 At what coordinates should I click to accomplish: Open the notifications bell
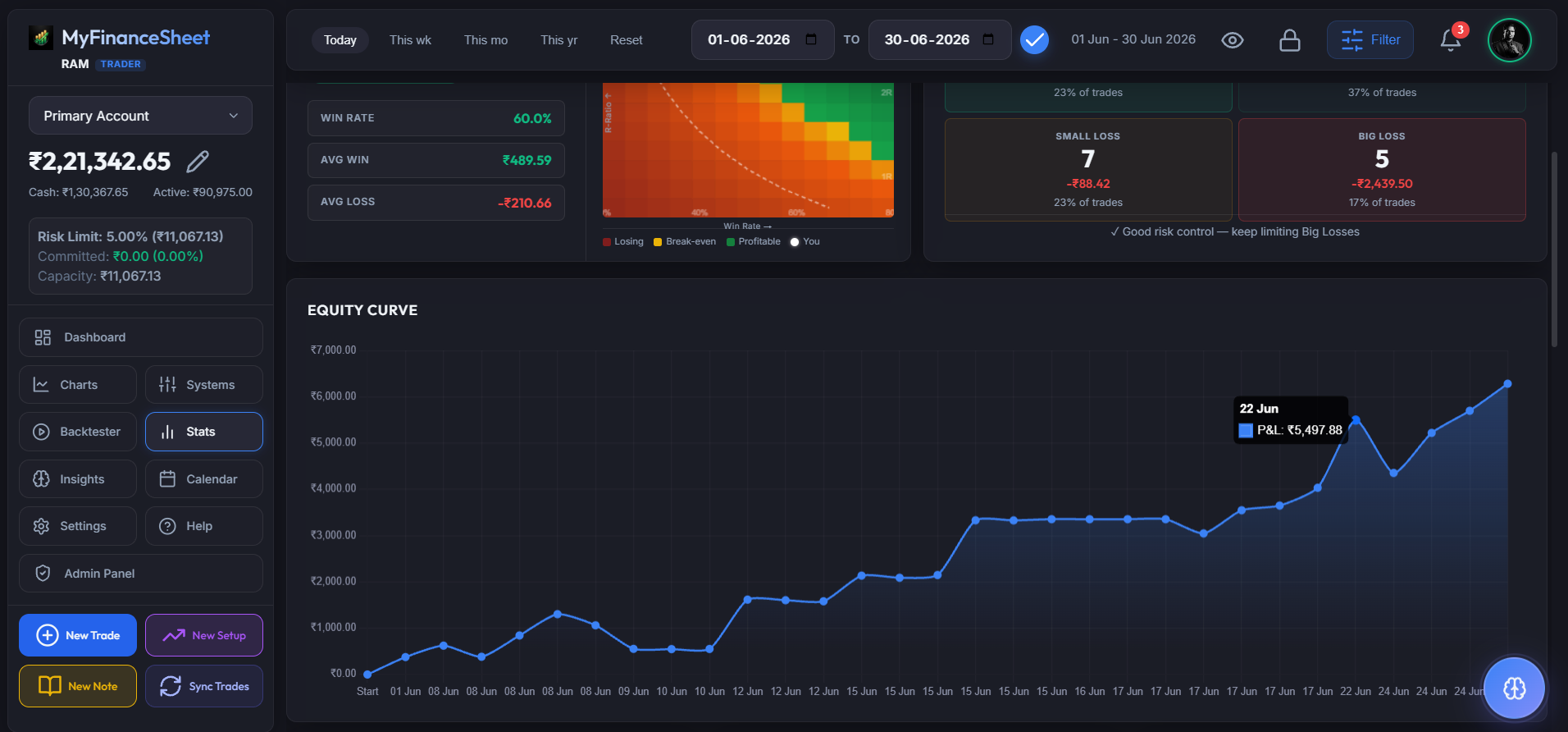pyautogui.click(x=1450, y=39)
